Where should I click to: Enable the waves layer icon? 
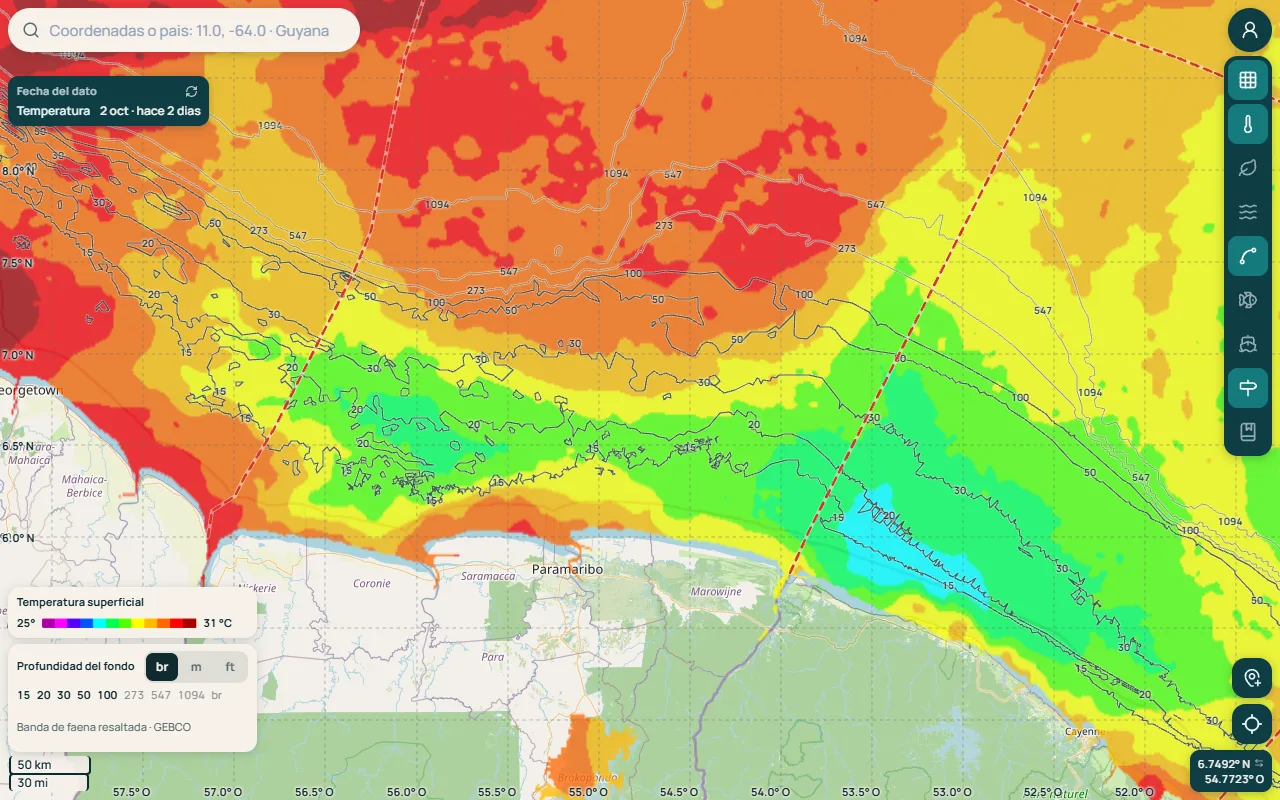[1248, 212]
